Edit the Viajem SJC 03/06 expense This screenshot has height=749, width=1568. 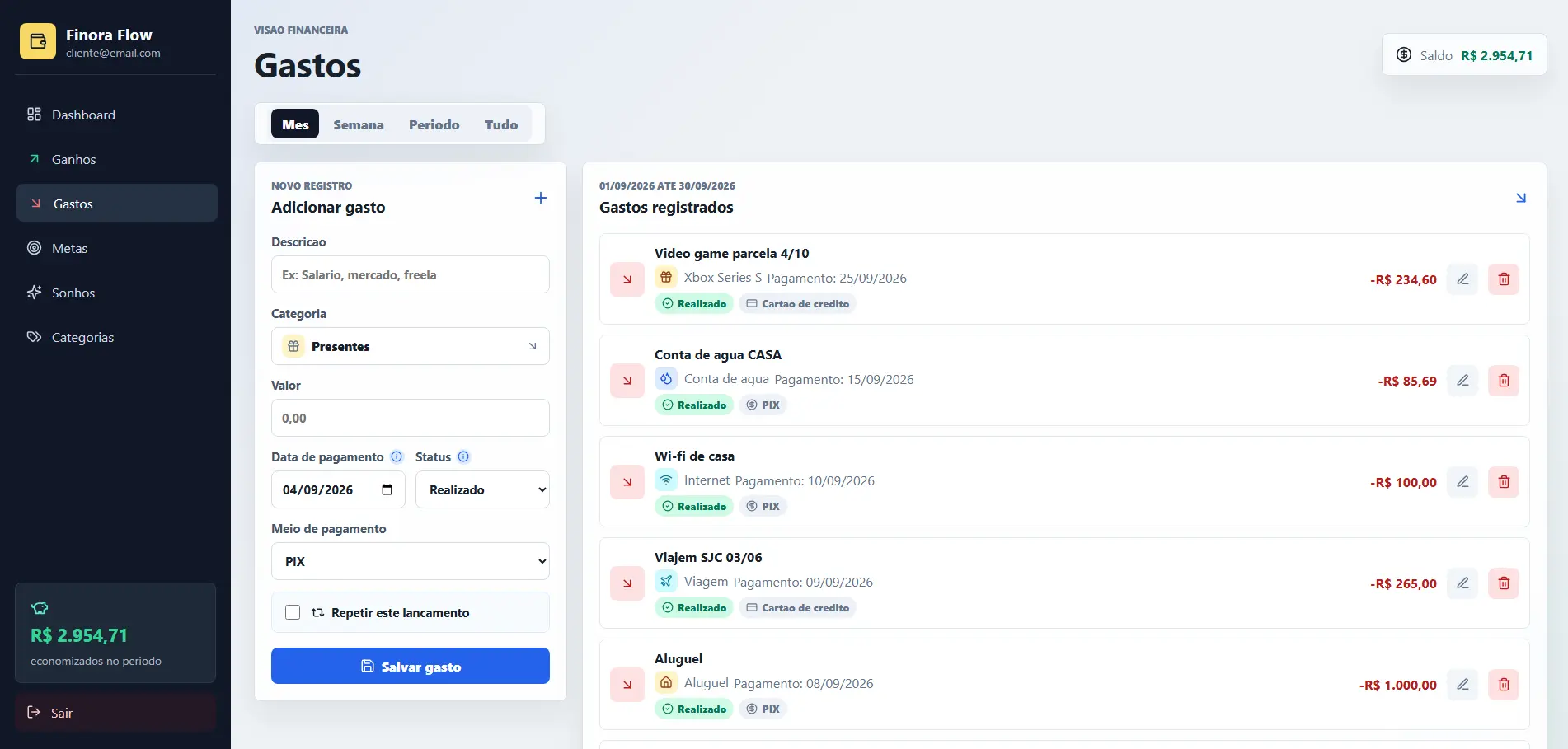[1462, 583]
